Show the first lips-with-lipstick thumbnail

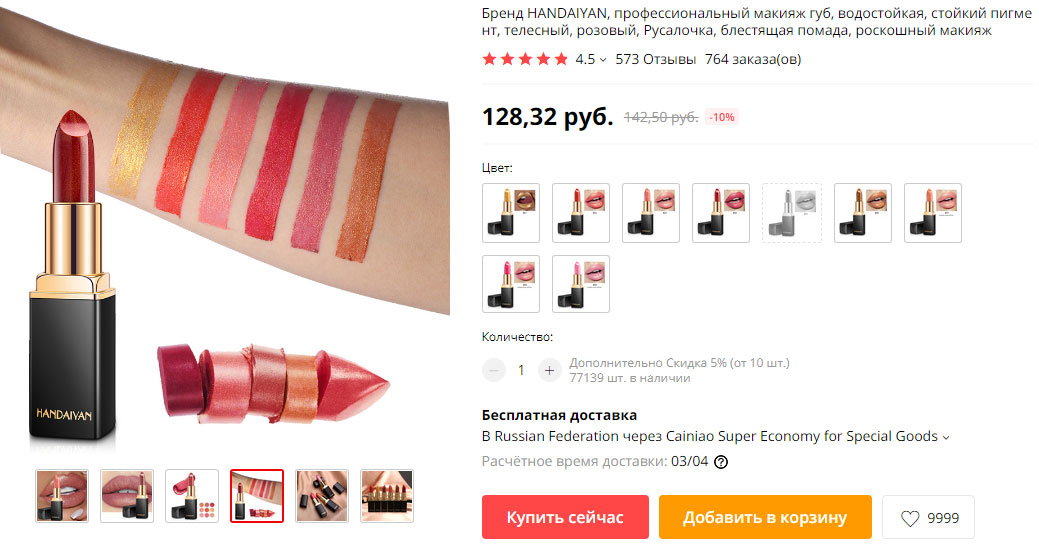point(62,496)
